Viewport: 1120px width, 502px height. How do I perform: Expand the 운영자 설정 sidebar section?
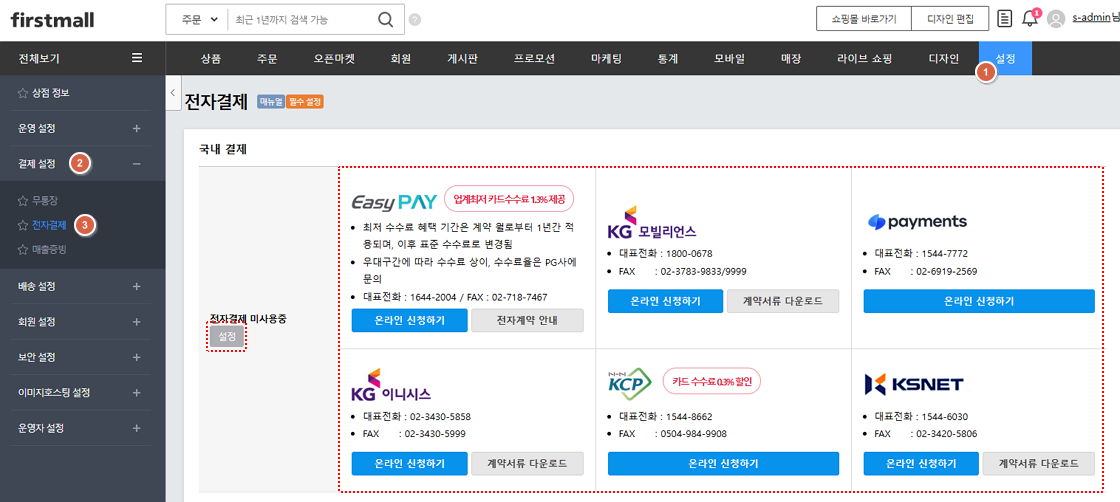(136, 428)
